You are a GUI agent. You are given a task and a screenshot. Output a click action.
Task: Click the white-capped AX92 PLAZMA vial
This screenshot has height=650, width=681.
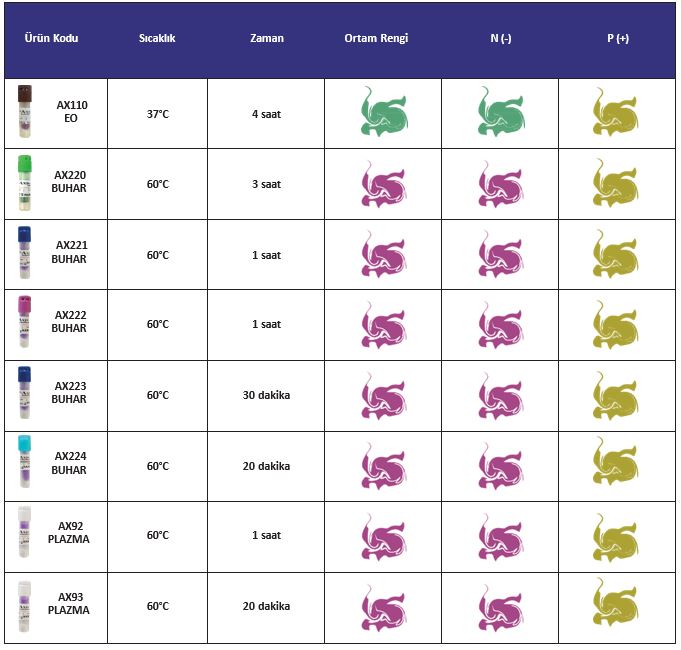[25, 532]
